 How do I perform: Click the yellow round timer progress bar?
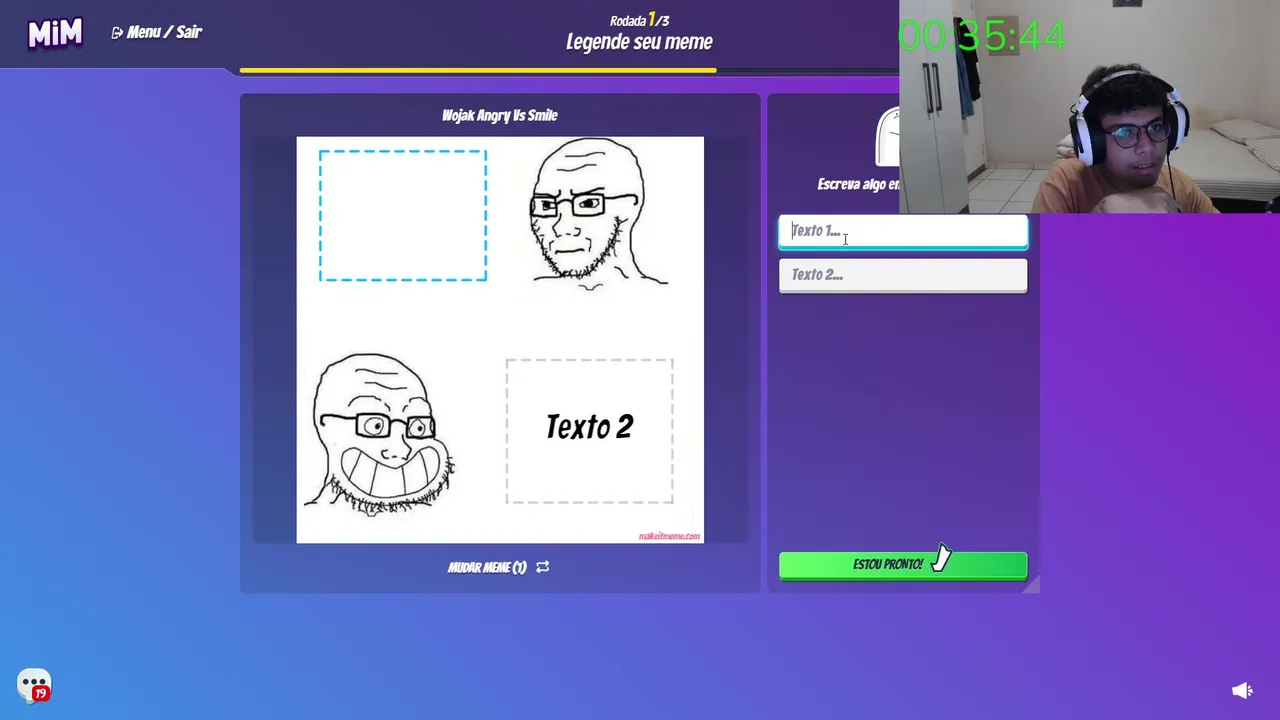pos(478,70)
